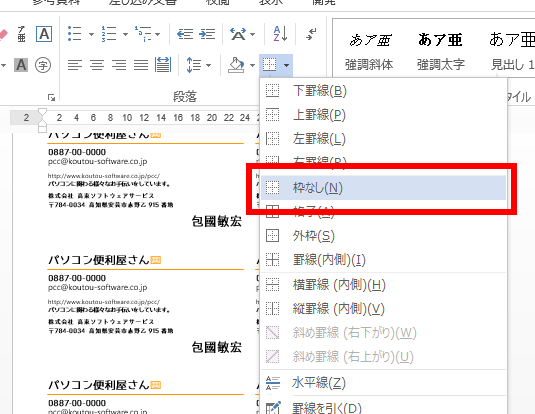The width and height of the screenshot is (535, 414).
Task: Click the multilevel list icon
Action: click(143, 34)
